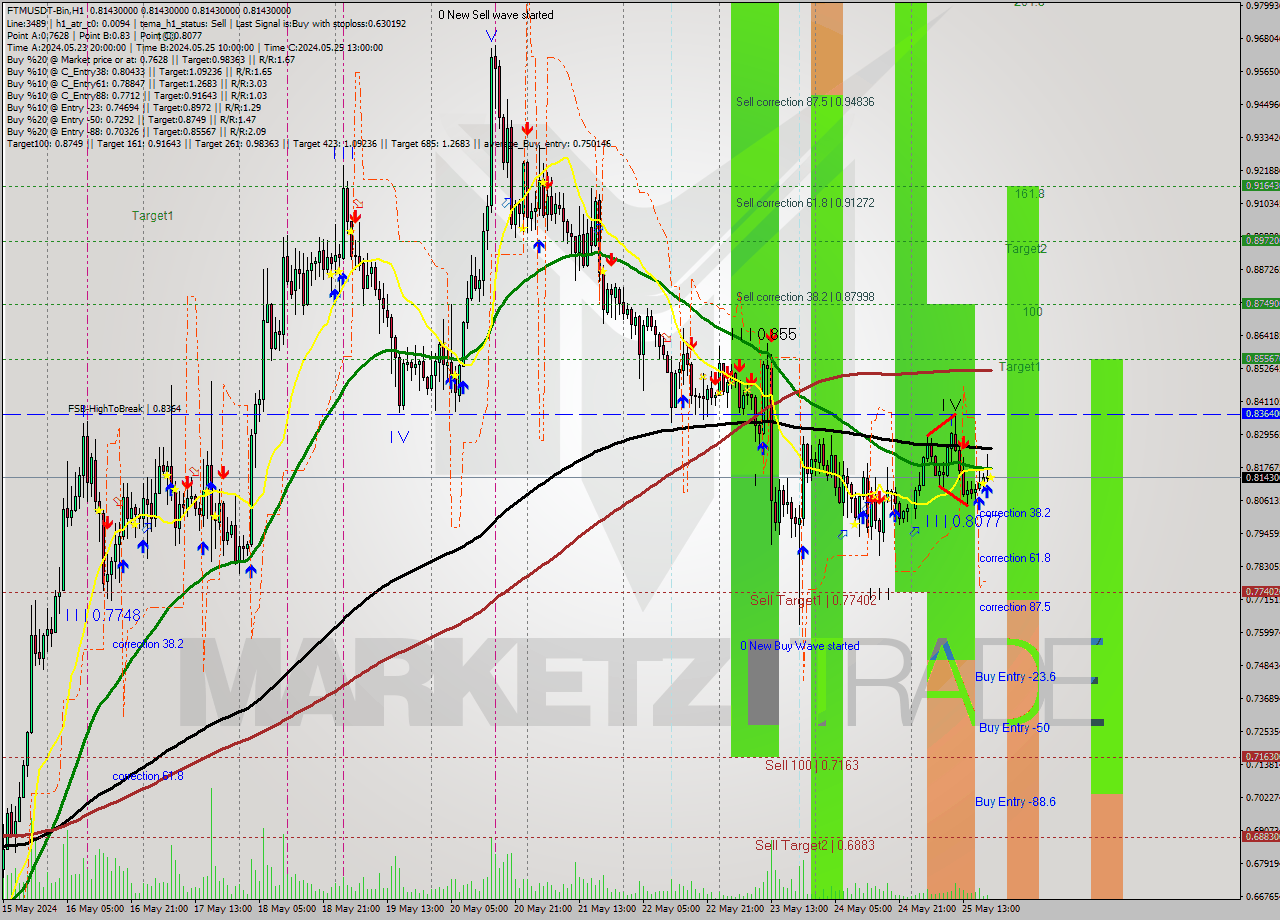1280x920 pixels.
Task: Select the 'Sell 100 | 0.7163' label
Action: point(812,765)
